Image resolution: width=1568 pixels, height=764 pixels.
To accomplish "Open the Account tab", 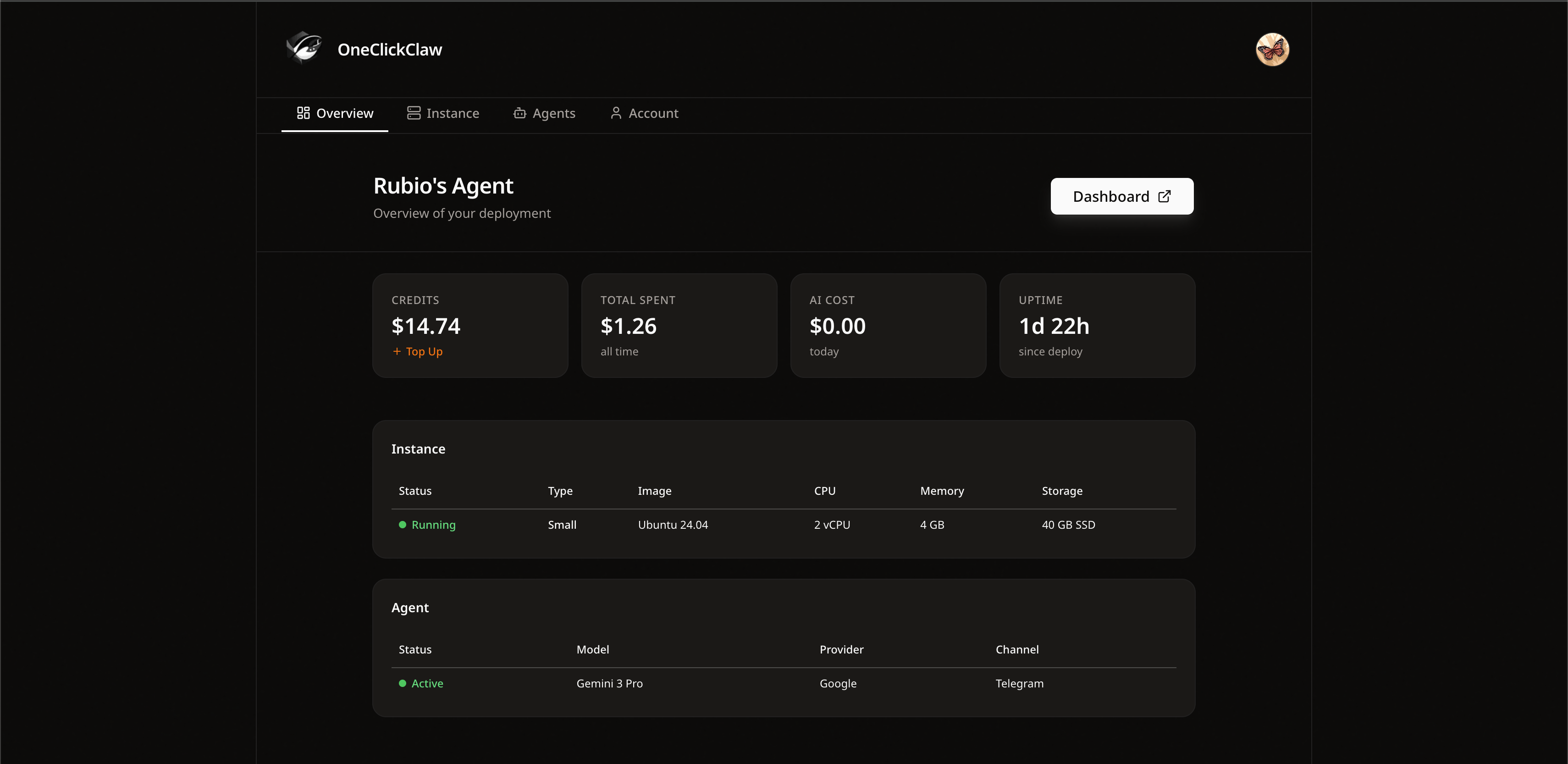I will [x=653, y=113].
